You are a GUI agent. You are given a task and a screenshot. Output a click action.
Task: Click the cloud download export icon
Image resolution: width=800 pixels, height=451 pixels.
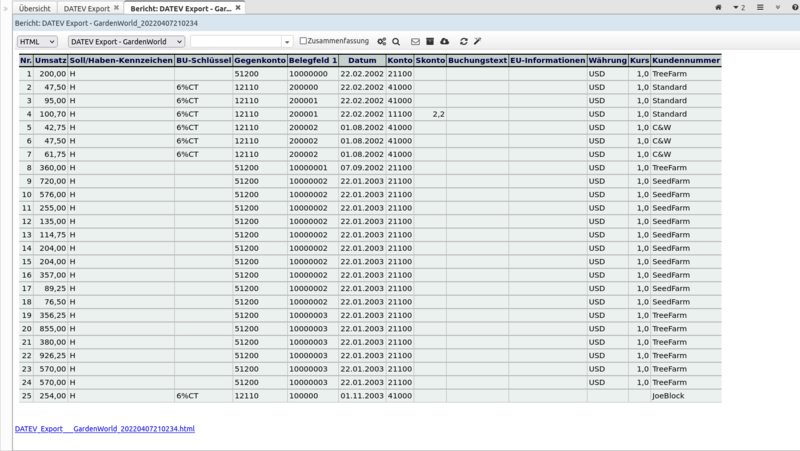pos(445,42)
